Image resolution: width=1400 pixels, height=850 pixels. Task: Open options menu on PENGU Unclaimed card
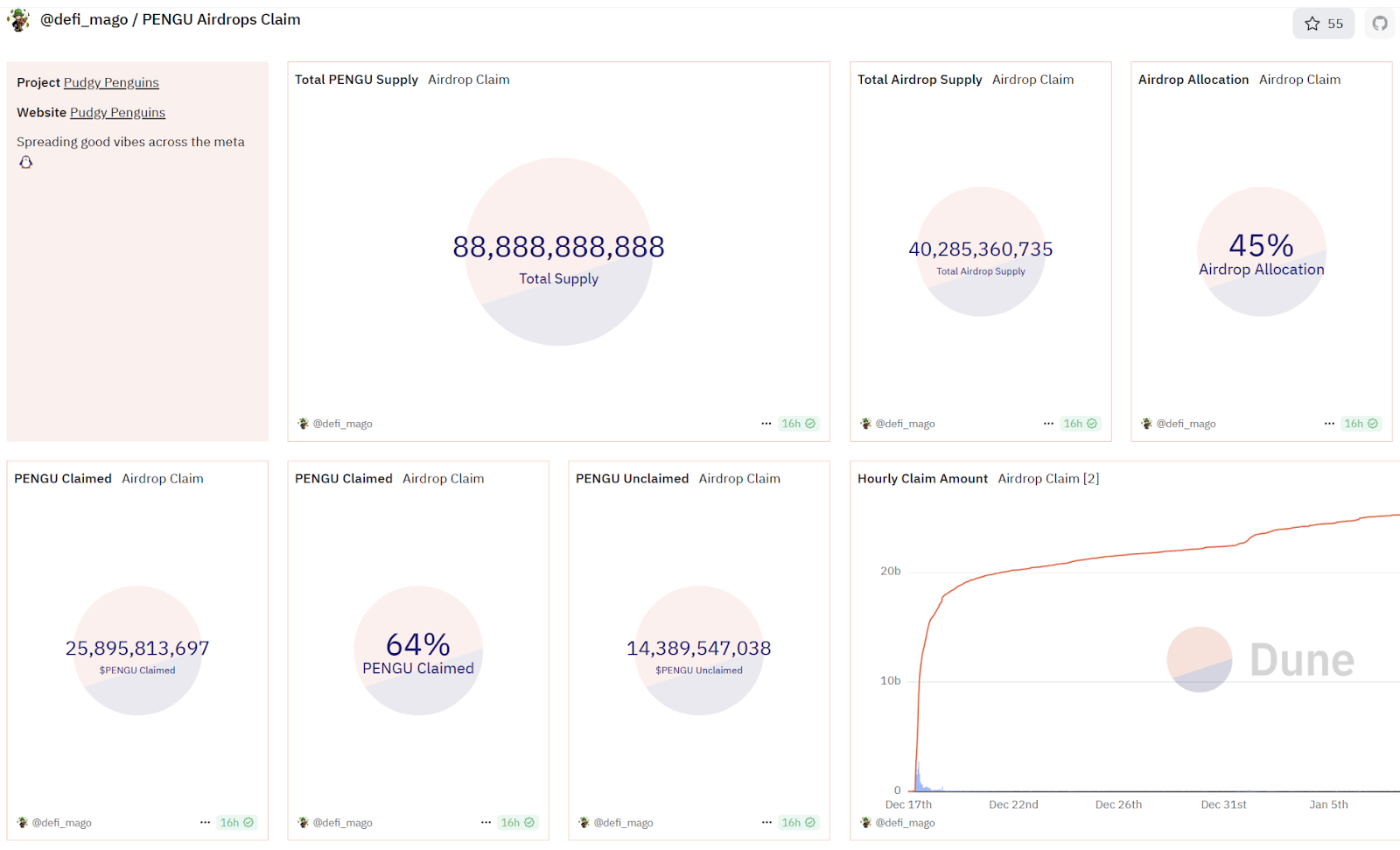click(766, 823)
